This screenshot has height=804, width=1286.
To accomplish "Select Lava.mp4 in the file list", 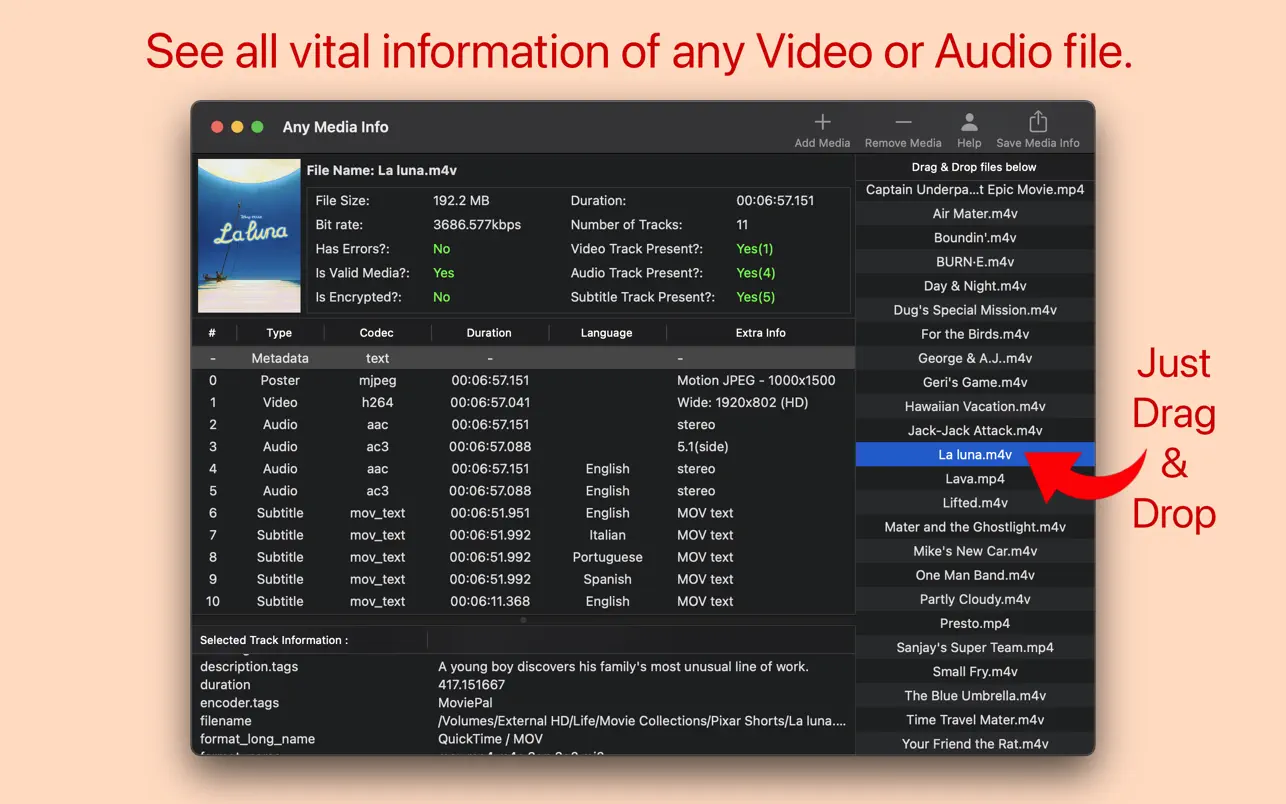I will [975, 479].
